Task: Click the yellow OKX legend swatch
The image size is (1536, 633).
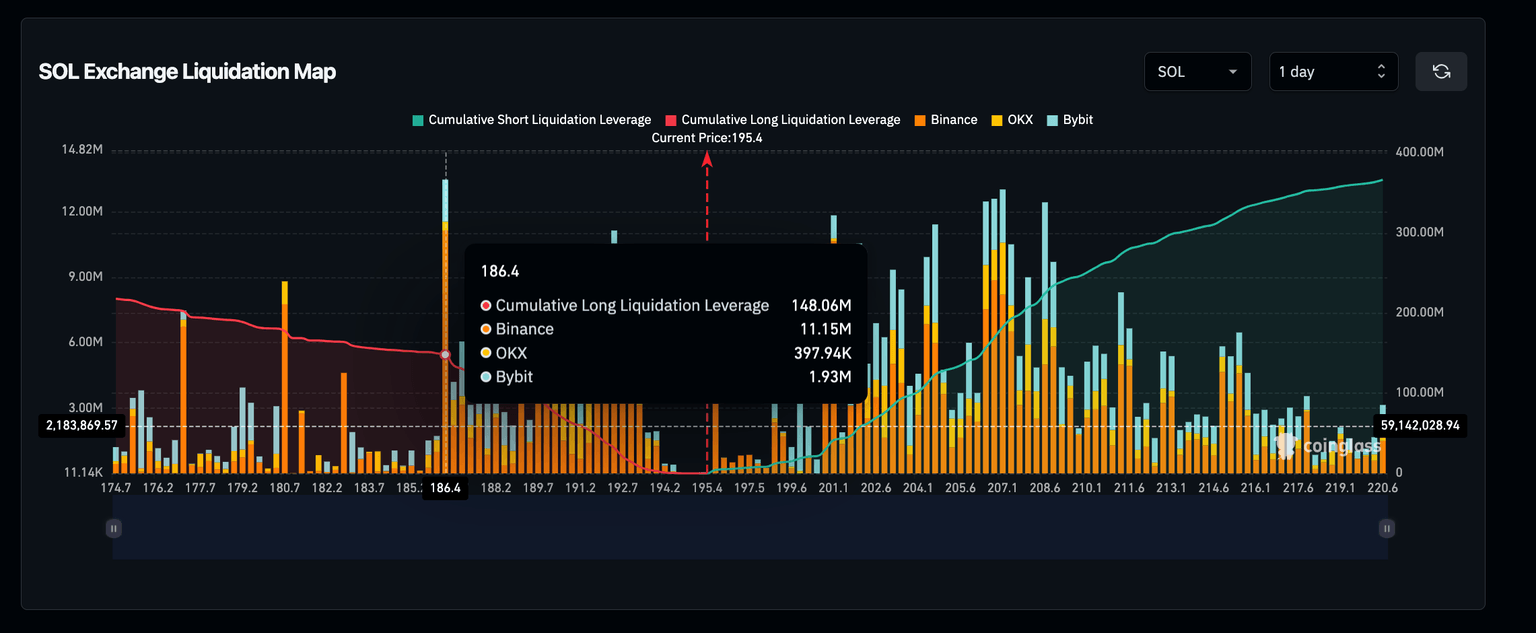Action: (996, 120)
